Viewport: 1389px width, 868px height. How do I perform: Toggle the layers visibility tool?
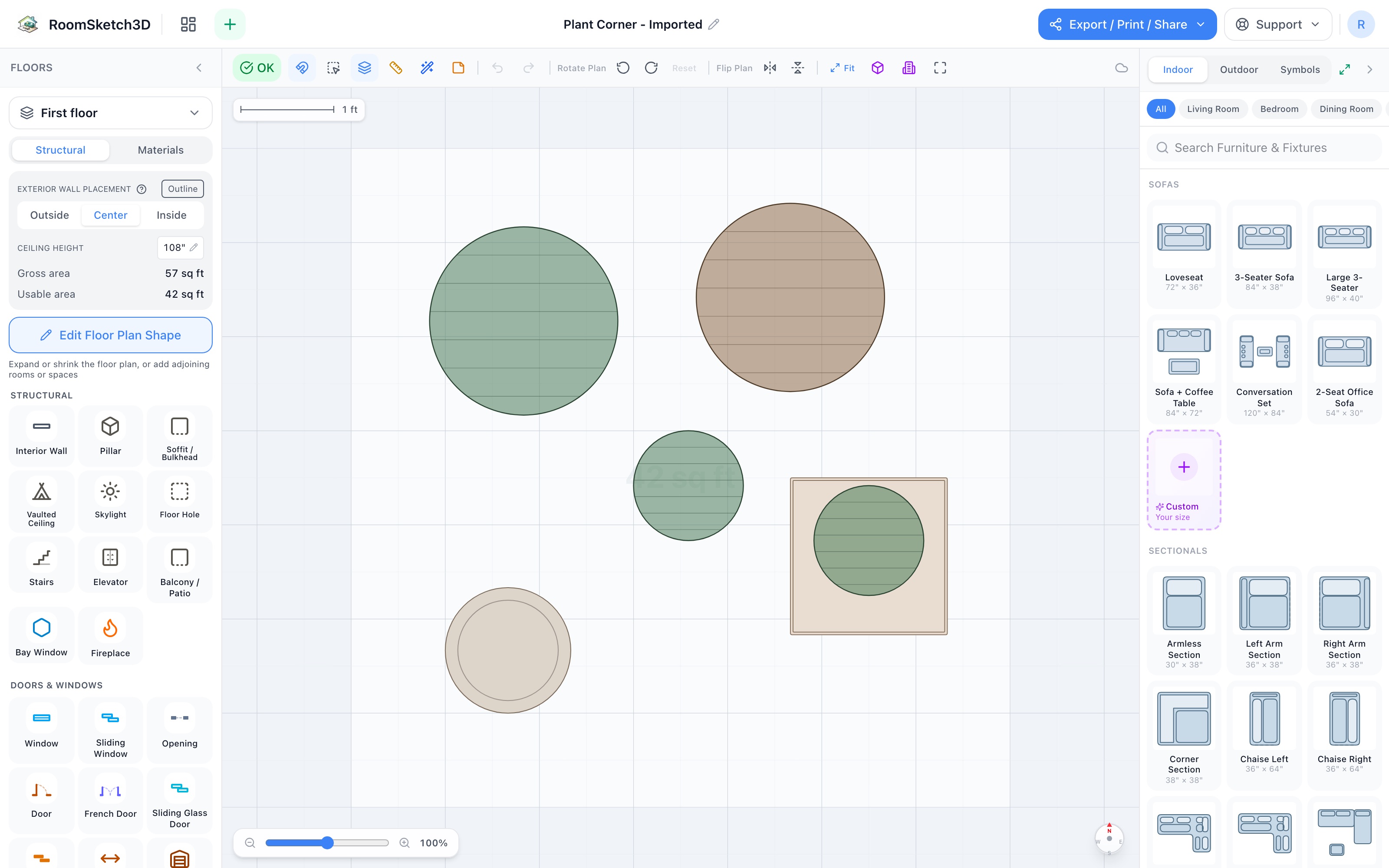tap(365, 68)
